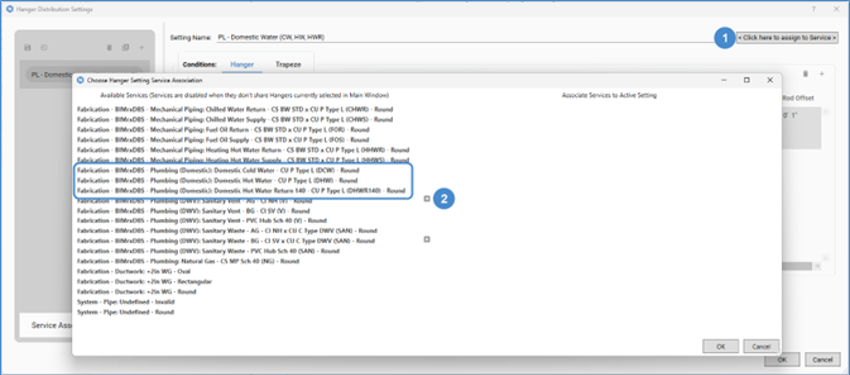Viewport: 850px width, 375px height.
Task: Confirm the service association dialog with OK
Action: coord(720,346)
